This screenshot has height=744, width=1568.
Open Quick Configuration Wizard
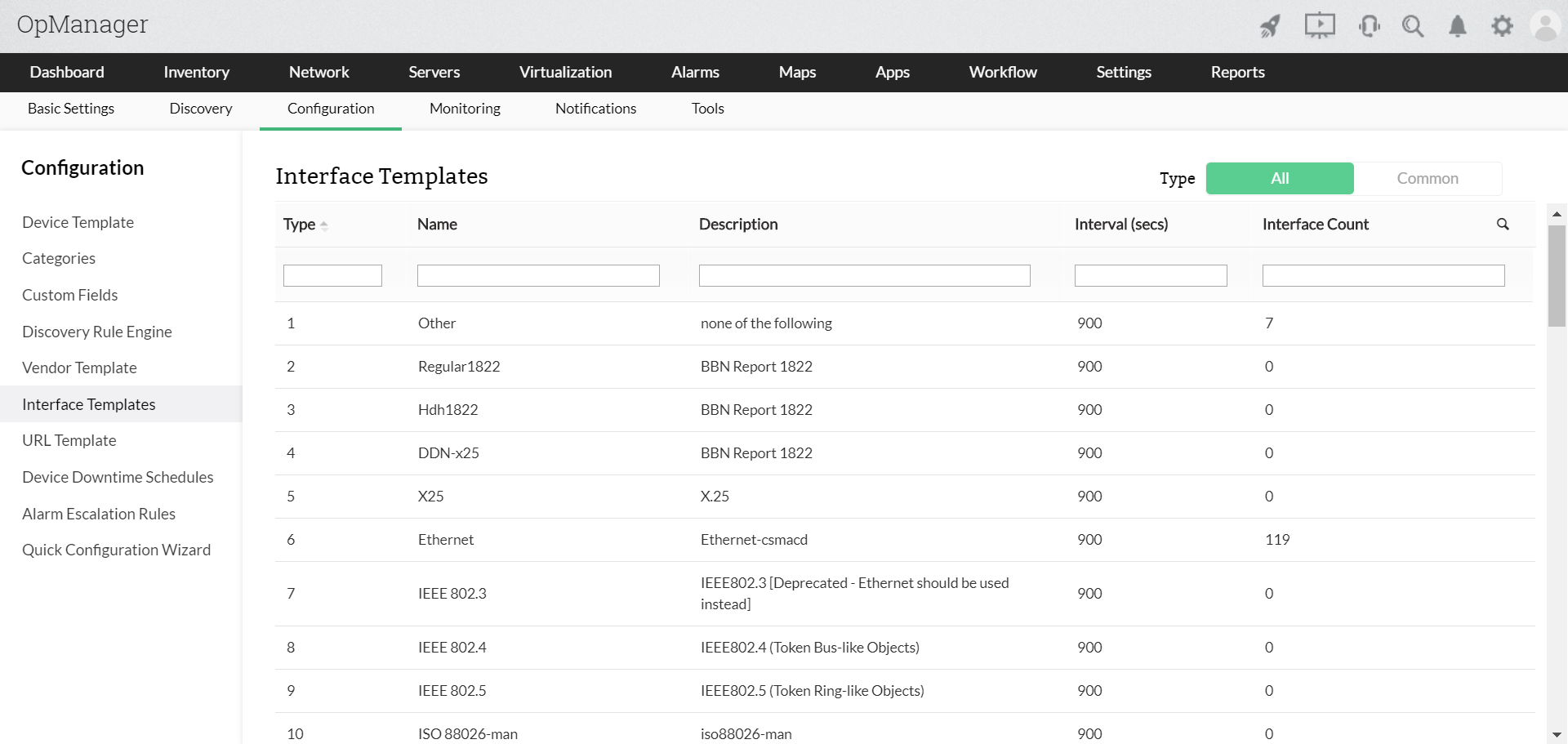pos(117,550)
